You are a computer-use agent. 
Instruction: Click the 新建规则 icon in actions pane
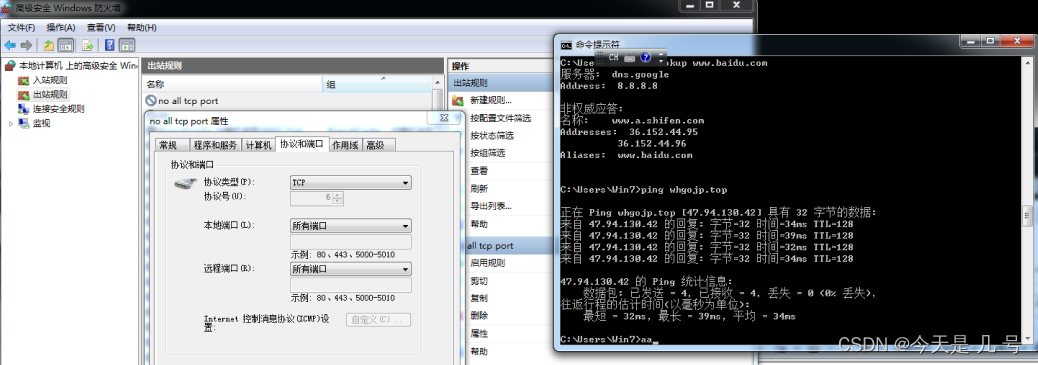click(457, 101)
